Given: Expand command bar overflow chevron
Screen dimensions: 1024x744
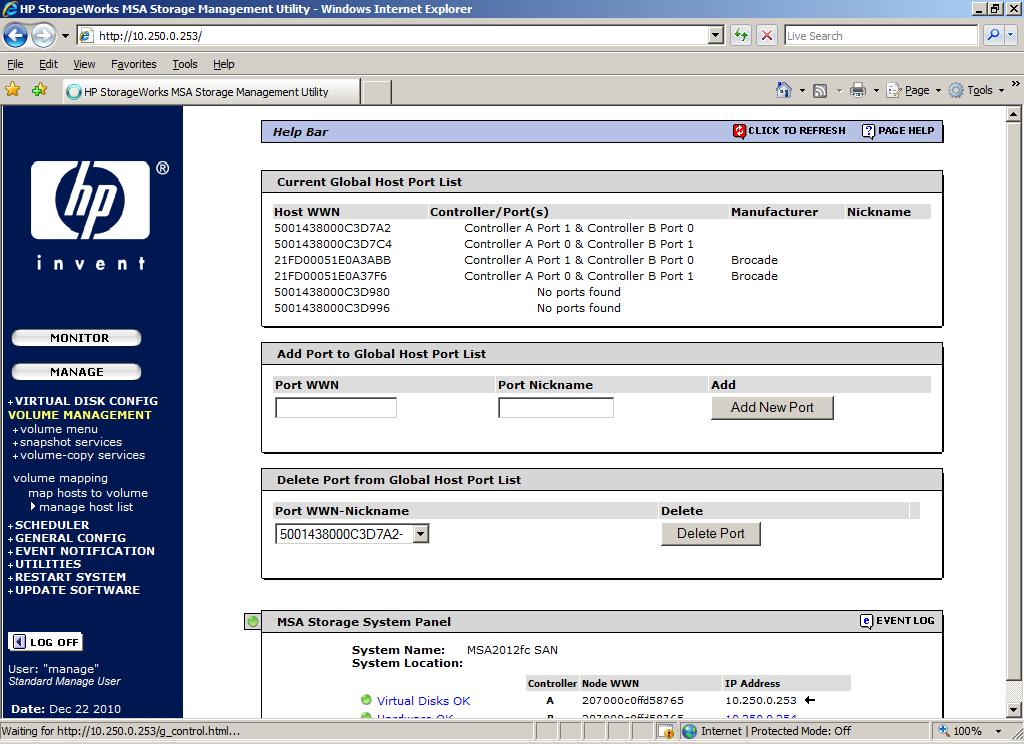Looking at the screenshot, I should pos(1015,84).
